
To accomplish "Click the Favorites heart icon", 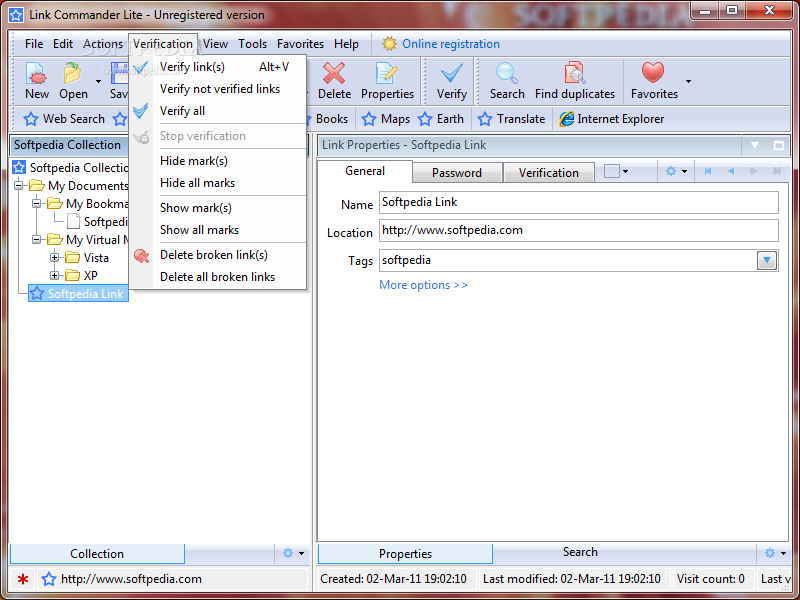I will pyautogui.click(x=653, y=73).
